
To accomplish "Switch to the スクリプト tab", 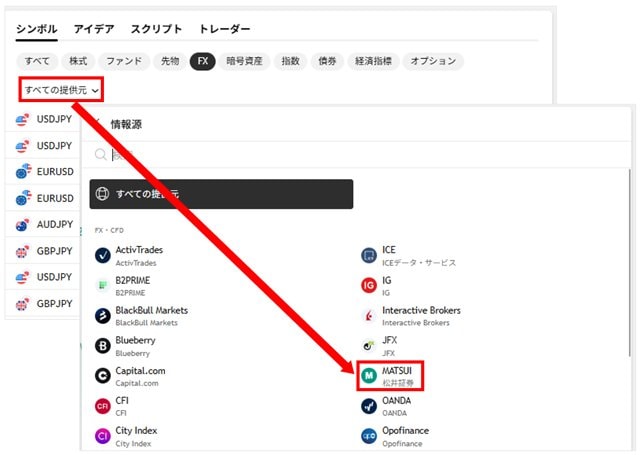I will point(156,29).
